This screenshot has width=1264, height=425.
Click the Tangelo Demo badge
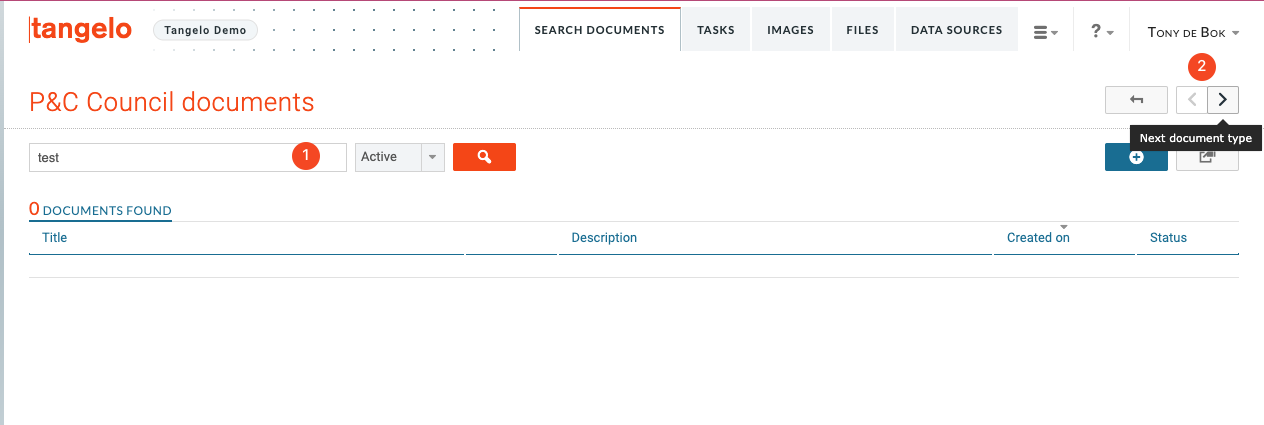[205, 30]
